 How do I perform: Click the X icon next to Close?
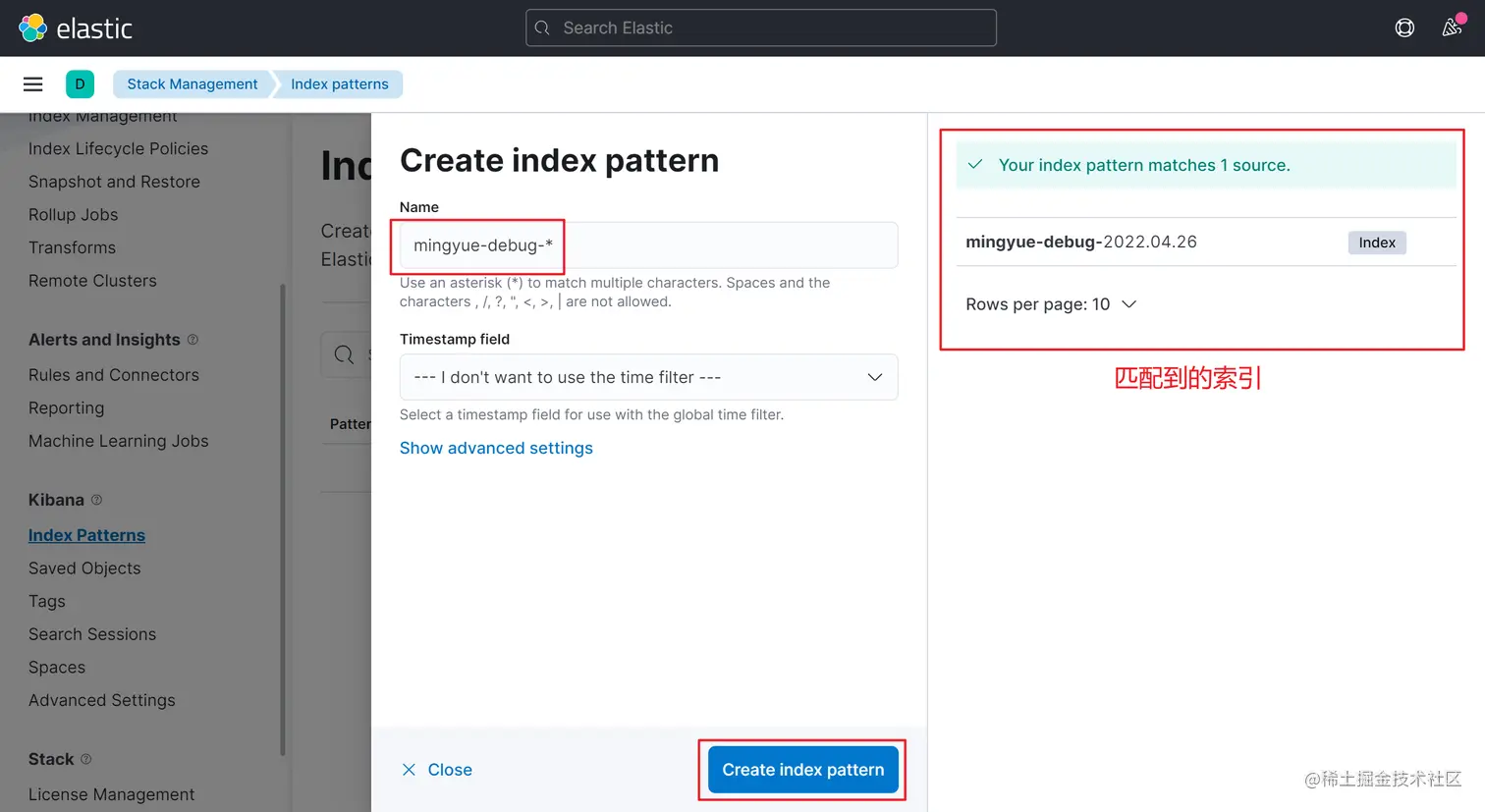(409, 770)
